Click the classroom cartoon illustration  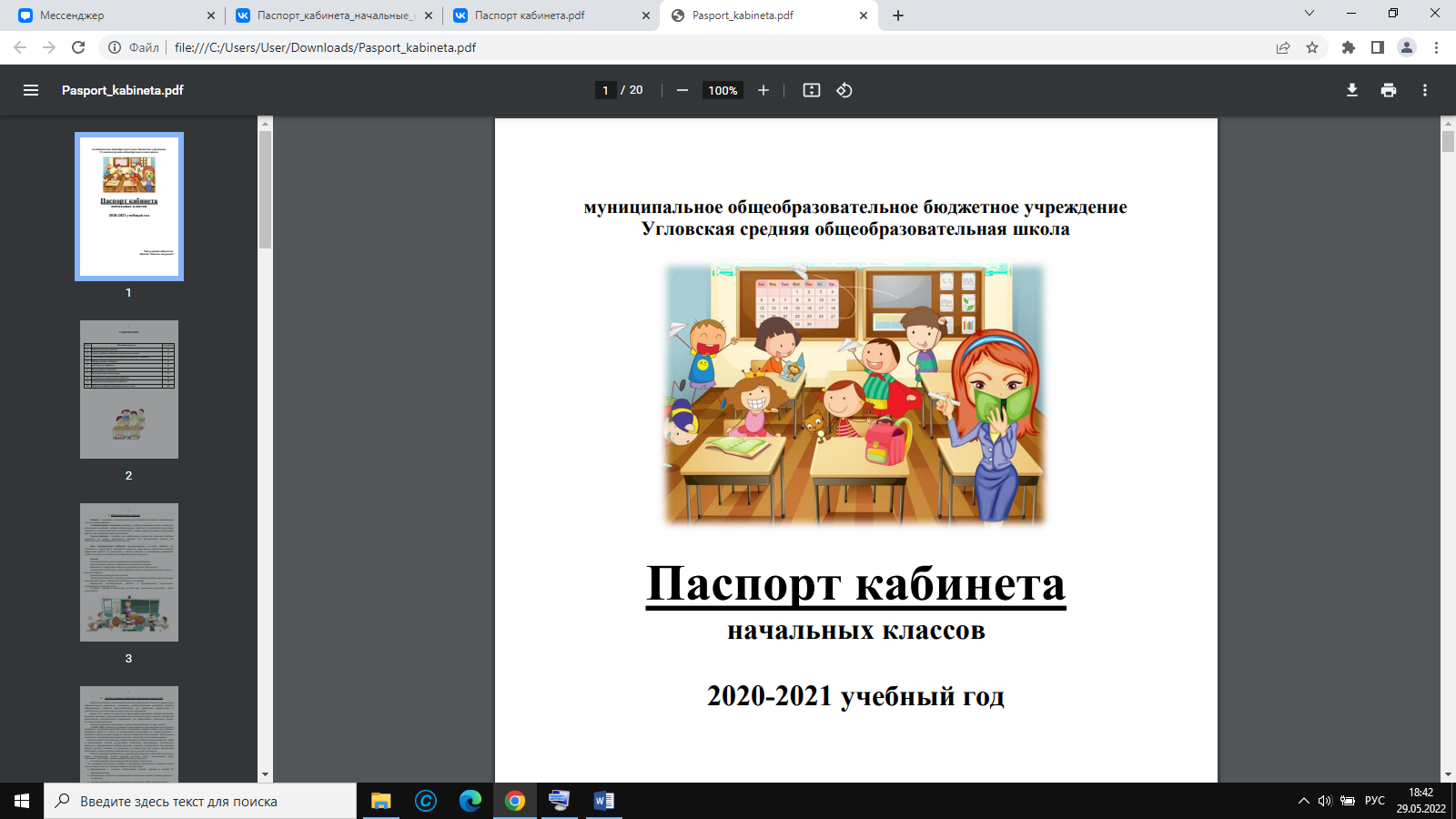[855, 394]
